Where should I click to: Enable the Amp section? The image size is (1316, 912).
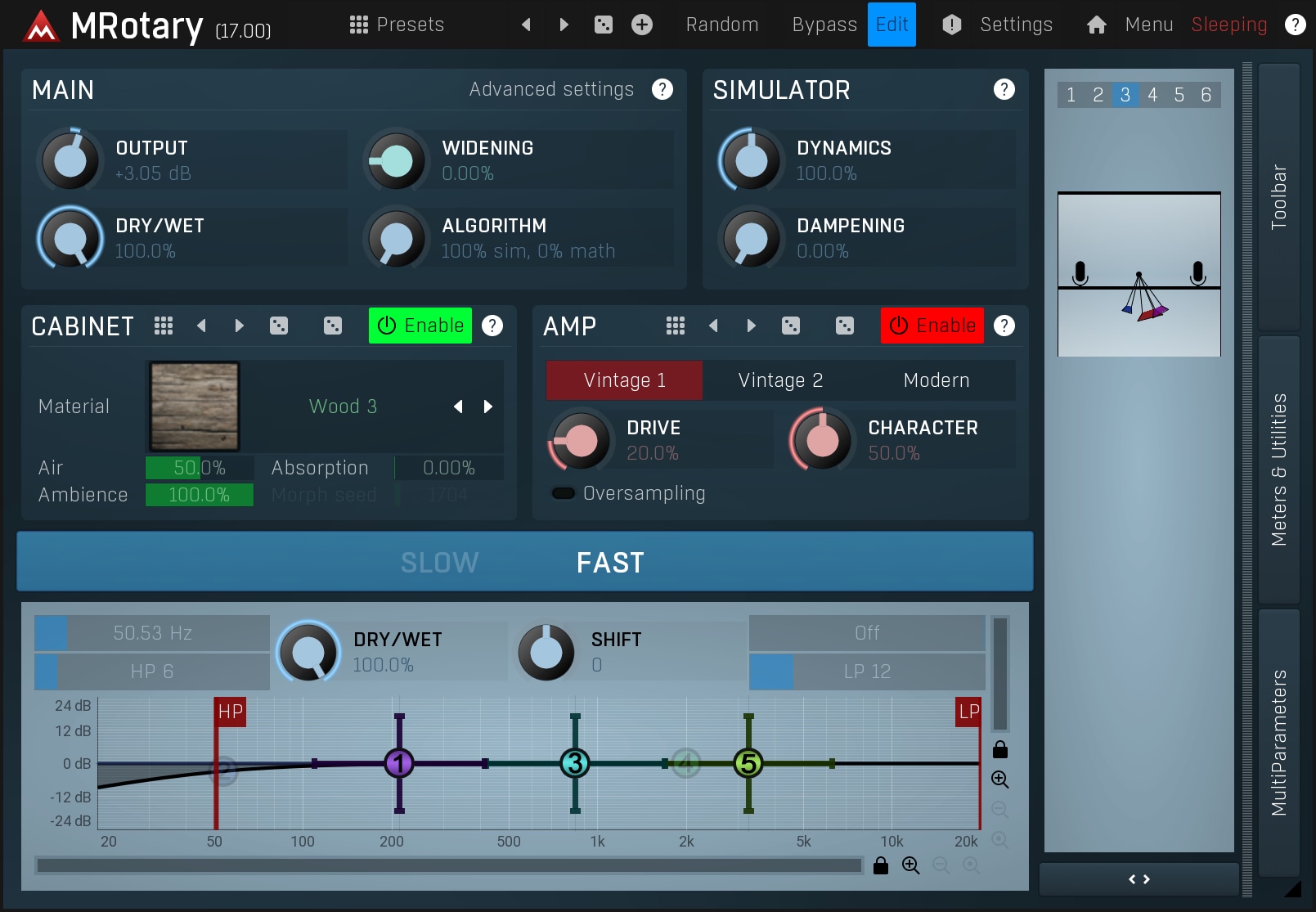(x=932, y=326)
